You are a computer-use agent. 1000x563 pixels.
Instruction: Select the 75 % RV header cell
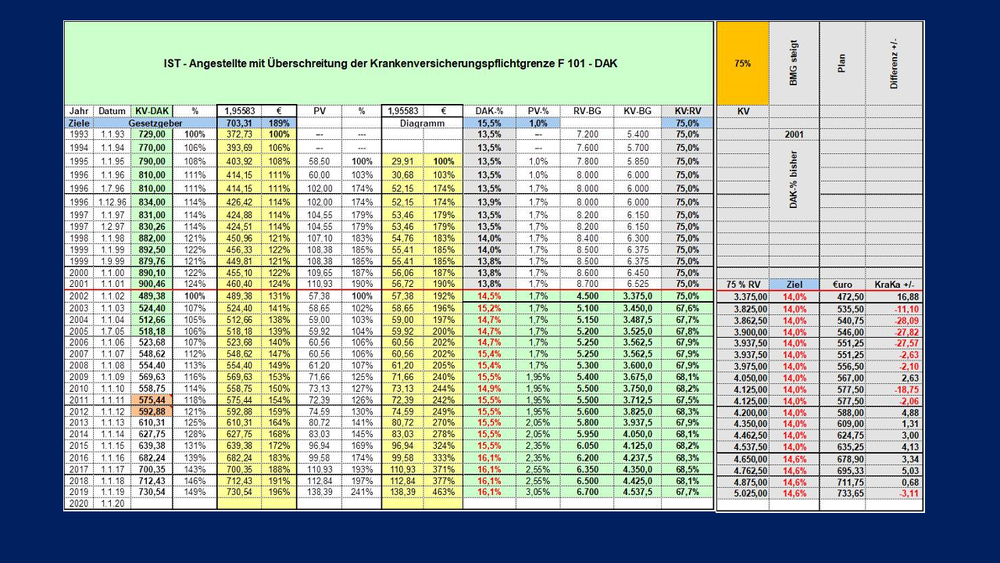[743, 284]
